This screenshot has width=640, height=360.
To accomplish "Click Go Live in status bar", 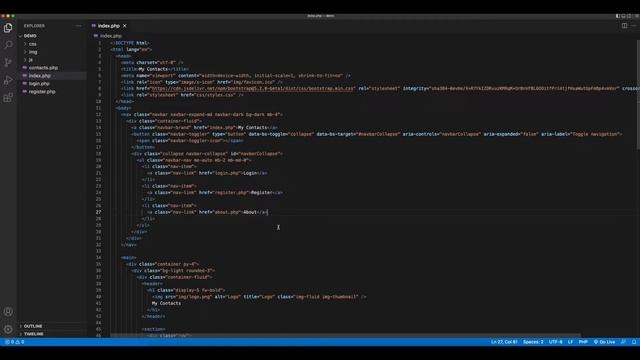I will point(604,342).
